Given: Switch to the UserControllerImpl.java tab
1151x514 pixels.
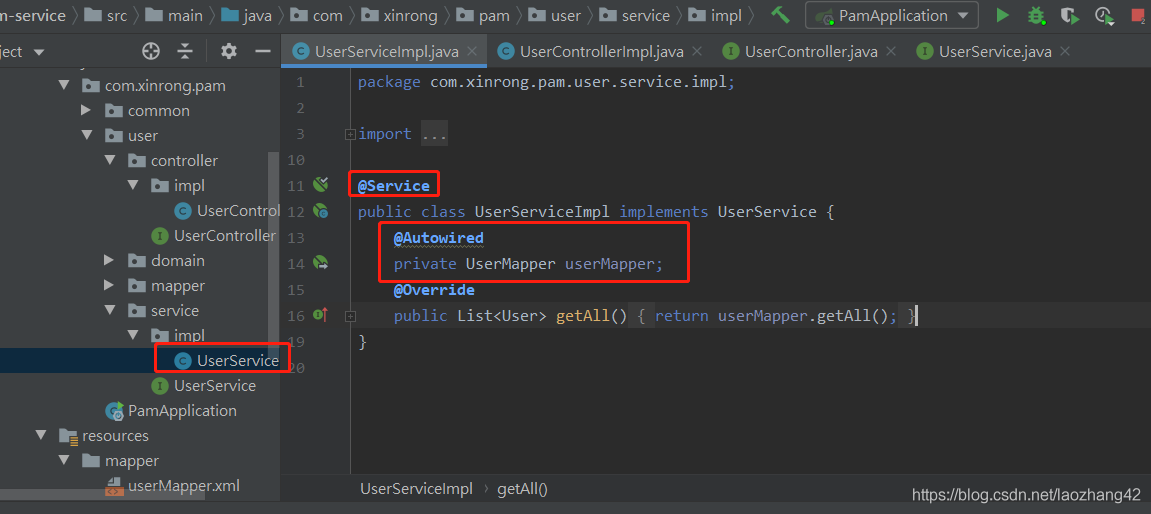Looking at the screenshot, I should pyautogui.click(x=601, y=51).
